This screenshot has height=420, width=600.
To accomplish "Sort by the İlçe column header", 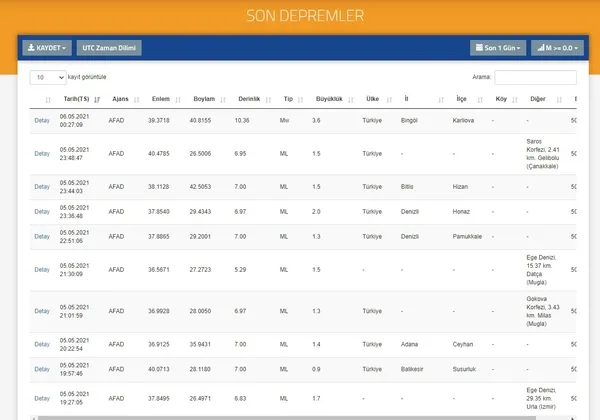I will point(461,99).
